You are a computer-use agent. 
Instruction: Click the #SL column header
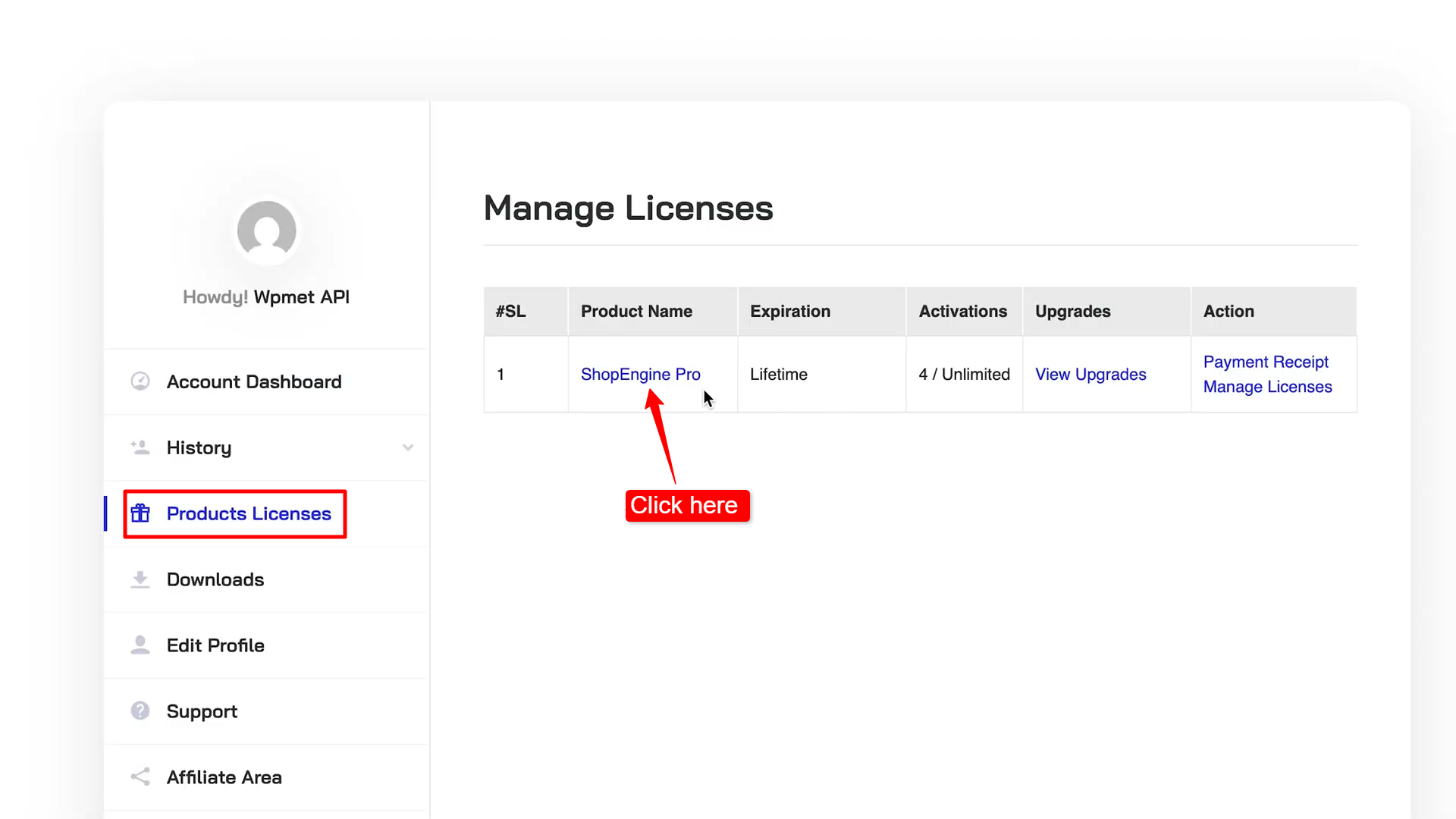pyautogui.click(x=526, y=312)
